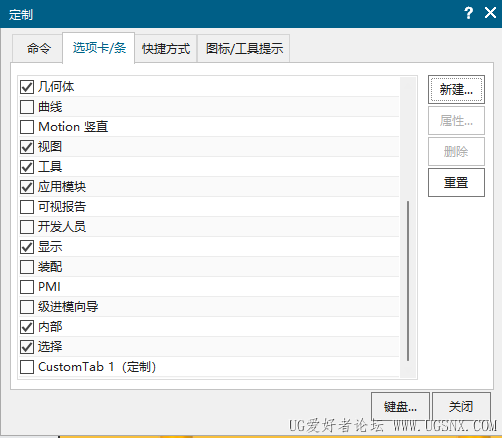This screenshot has width=502, height=438.
Task: Uncheck the 内部 checkbox
Action: point(27,327)
